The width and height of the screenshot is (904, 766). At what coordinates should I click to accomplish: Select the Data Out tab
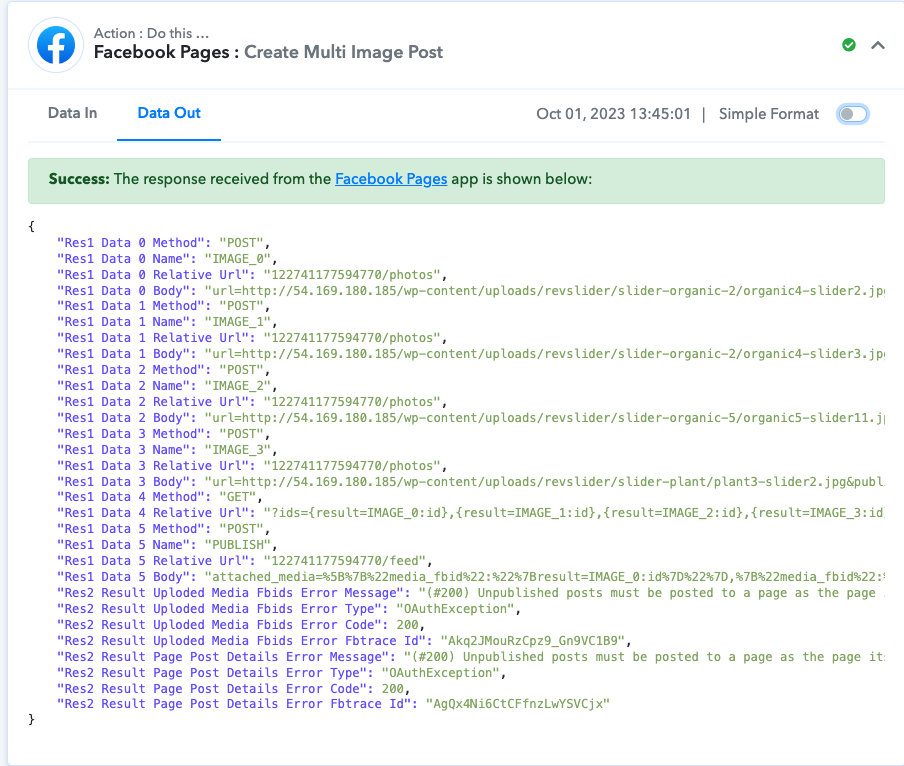[169, 113]
